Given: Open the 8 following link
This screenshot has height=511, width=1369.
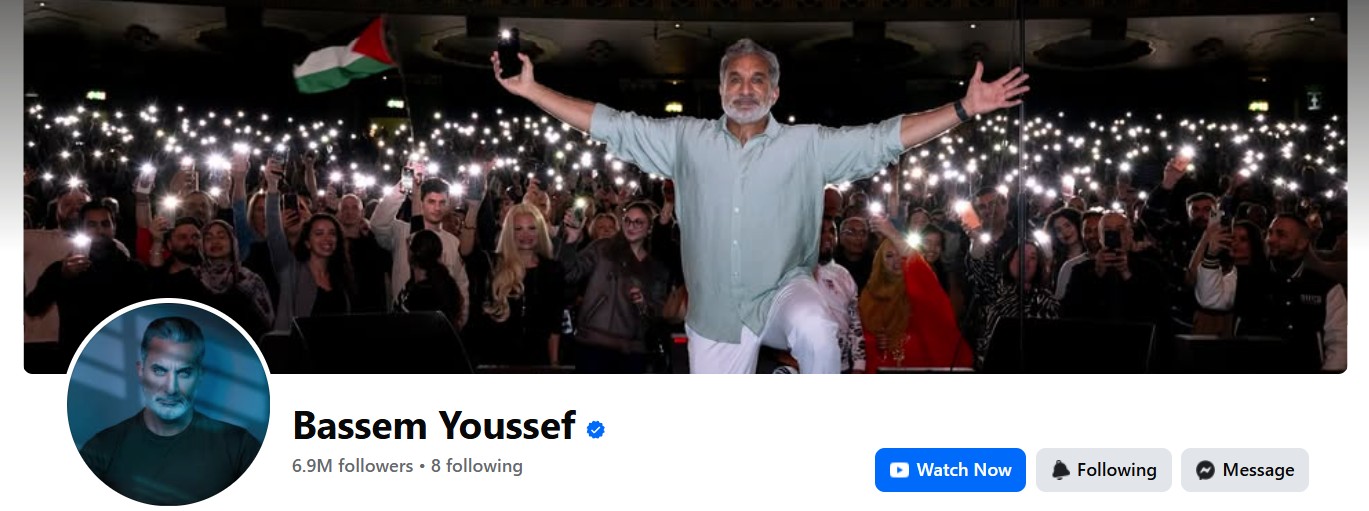Looking at the screenshot, I should pyautogui.click(x=477, y=466).
